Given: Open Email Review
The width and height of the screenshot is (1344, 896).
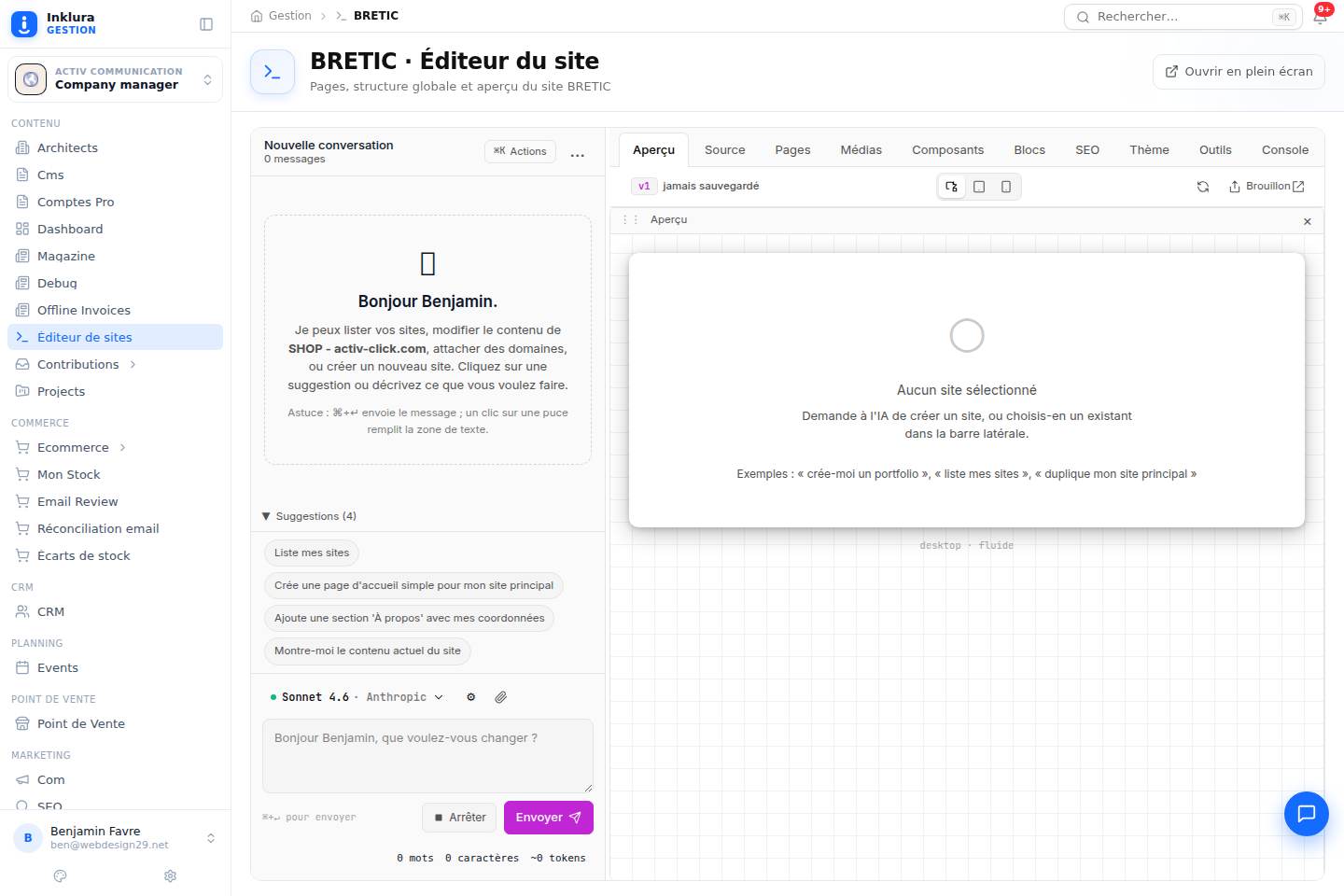Looking at the screenshot, I should 115,501.
